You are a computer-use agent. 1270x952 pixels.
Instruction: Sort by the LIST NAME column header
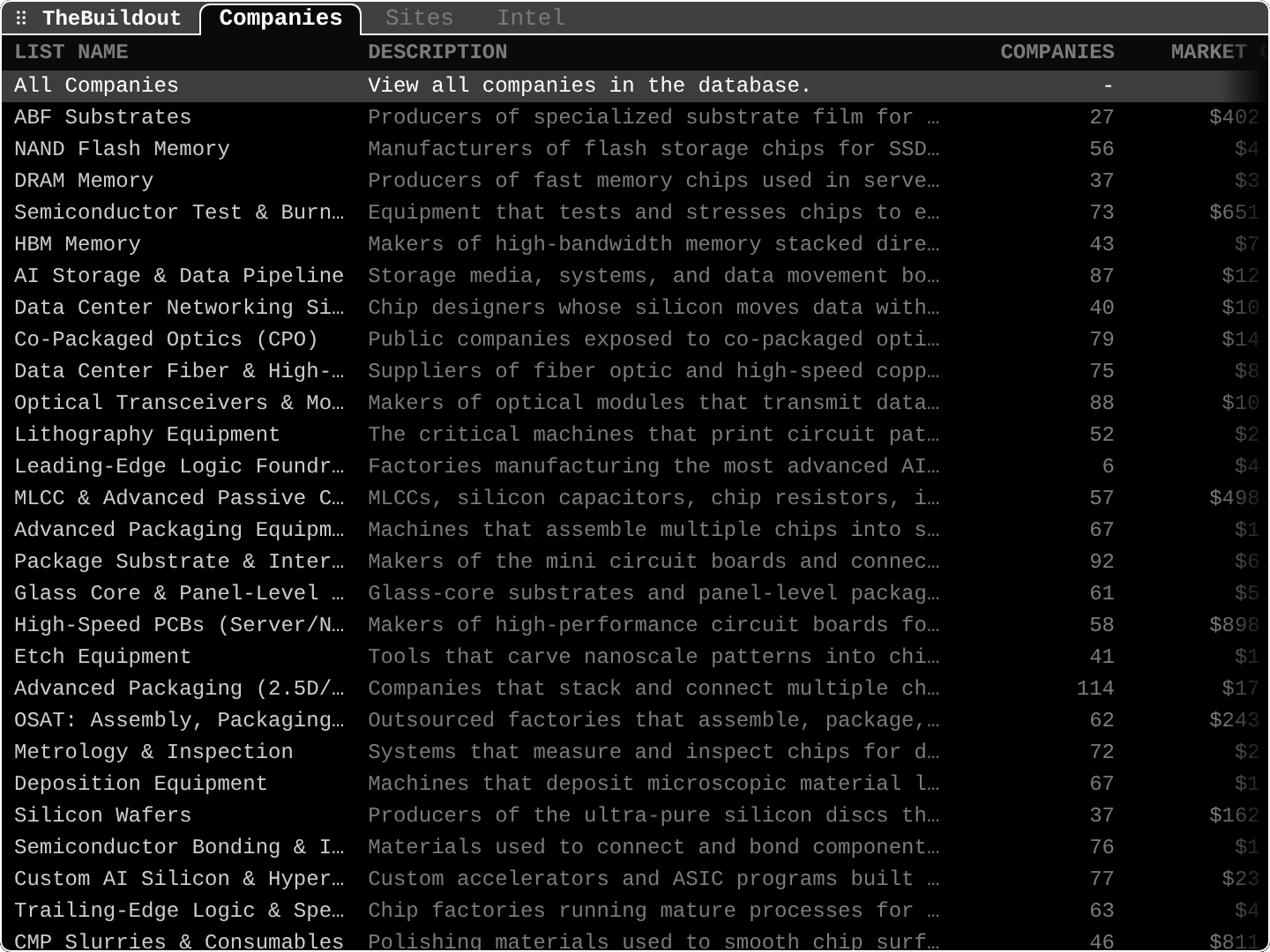(71, 52)
